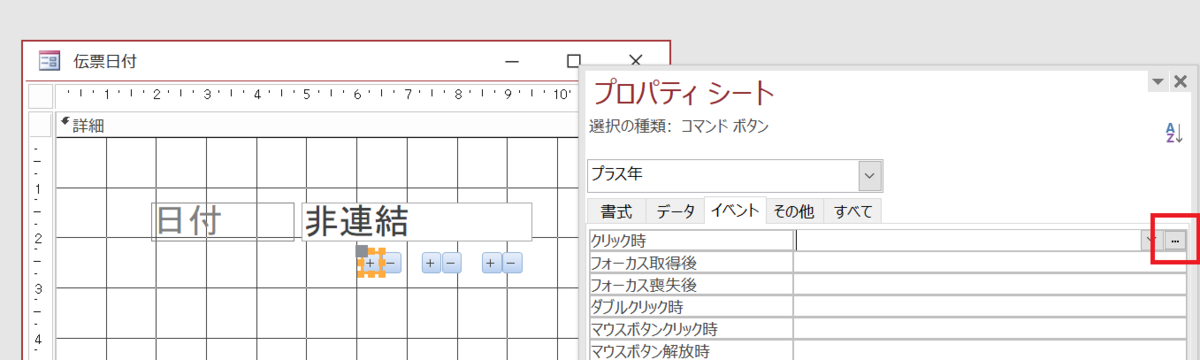Grab the gray move handle of selected button
Image resolution: width=1200 pixels, height=360 pixels.
click(363, 250)
